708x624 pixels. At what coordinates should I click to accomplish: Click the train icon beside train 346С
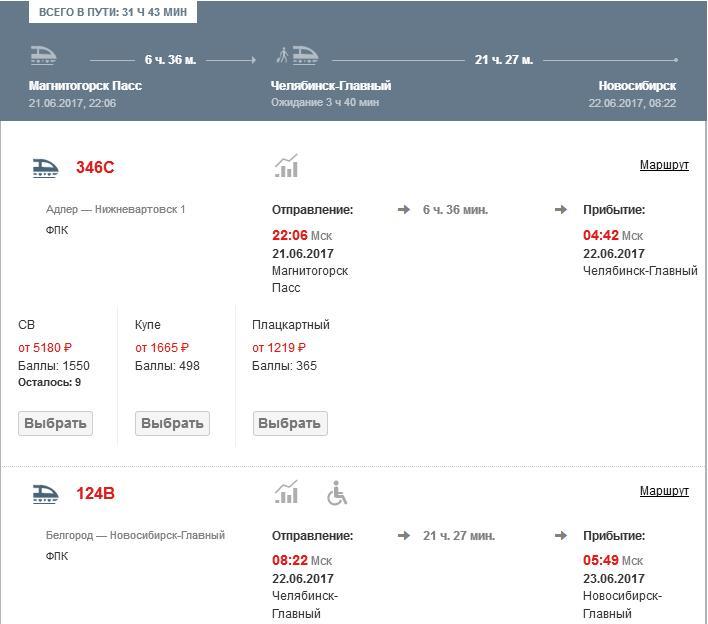point(46,167)
